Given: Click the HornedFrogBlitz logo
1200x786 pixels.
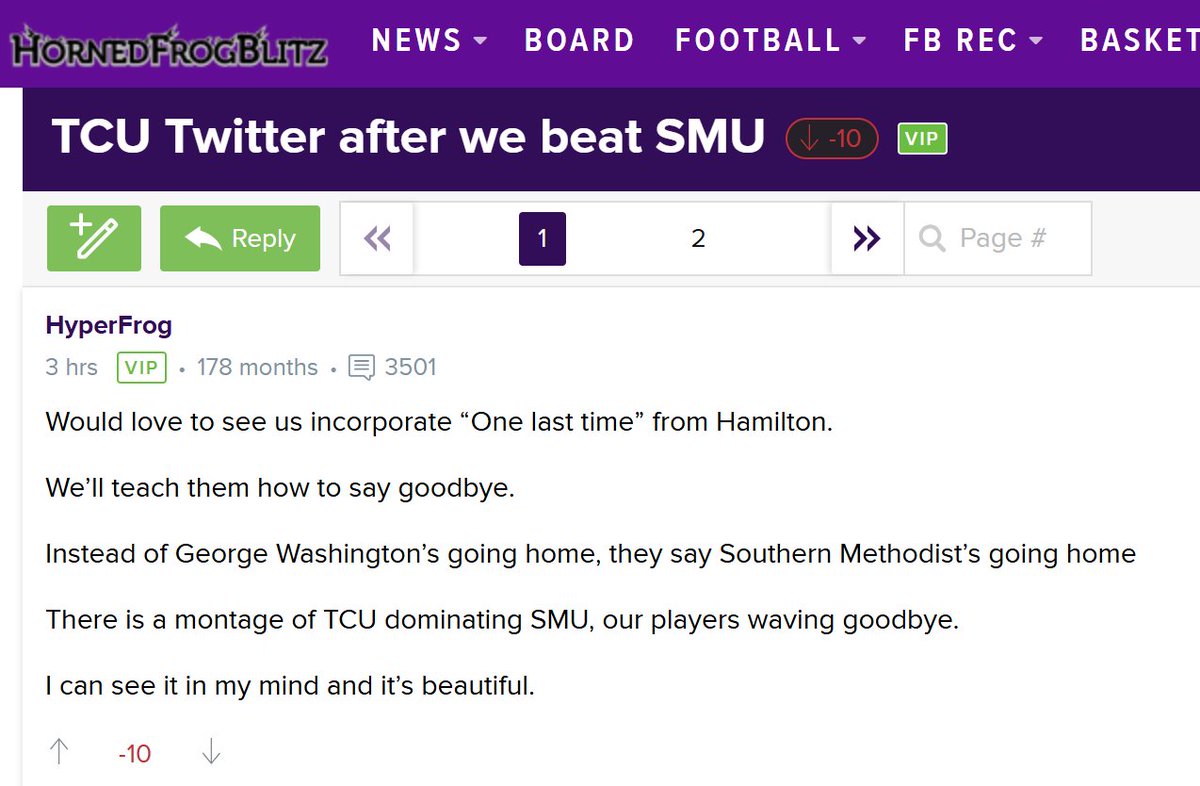Looking at the screenshot, I should tap(167, 46).
